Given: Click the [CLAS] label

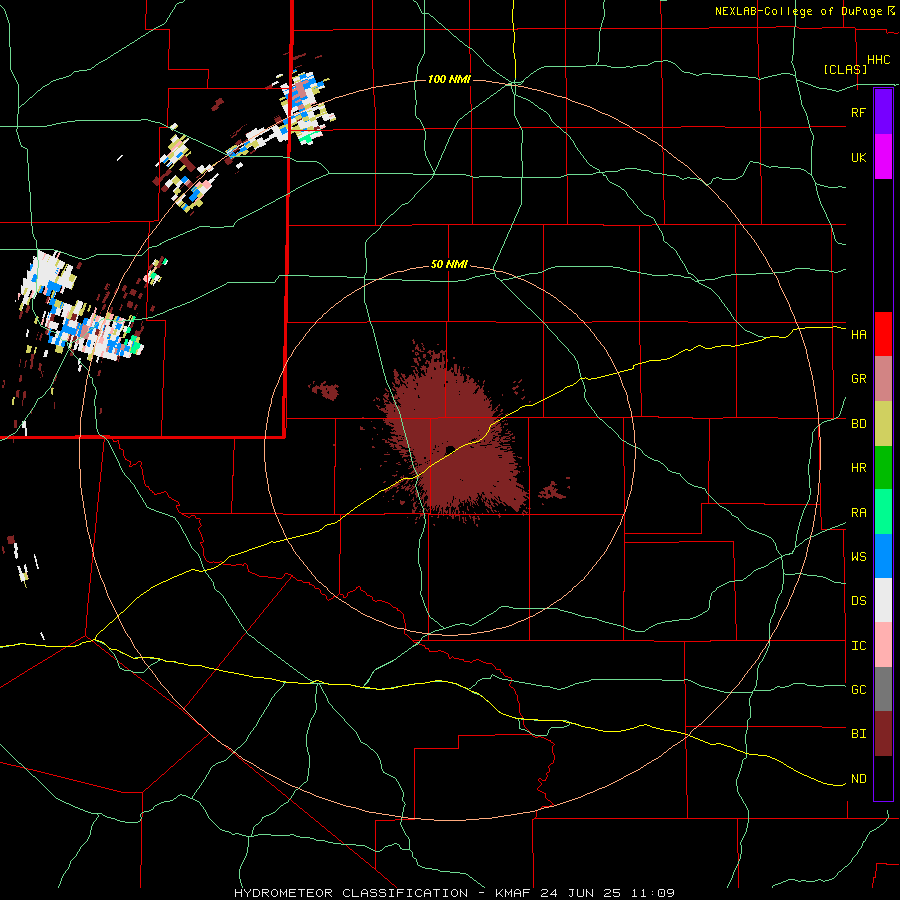Looking at the screenshot, I should coord(845,69).
